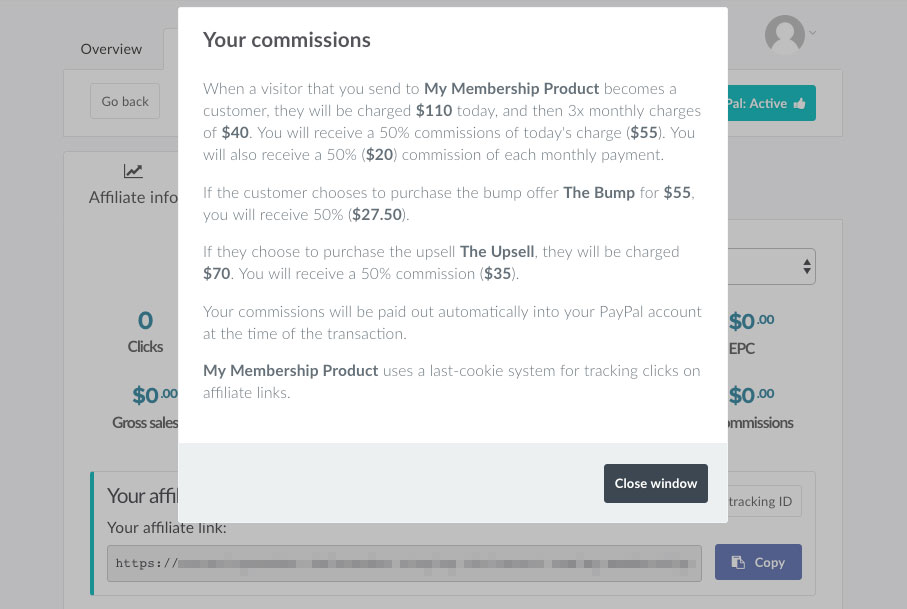This screenshot has height=609, width=907.
Task: Open the dropdown selector arrows on the right
Action: [806, 267]
